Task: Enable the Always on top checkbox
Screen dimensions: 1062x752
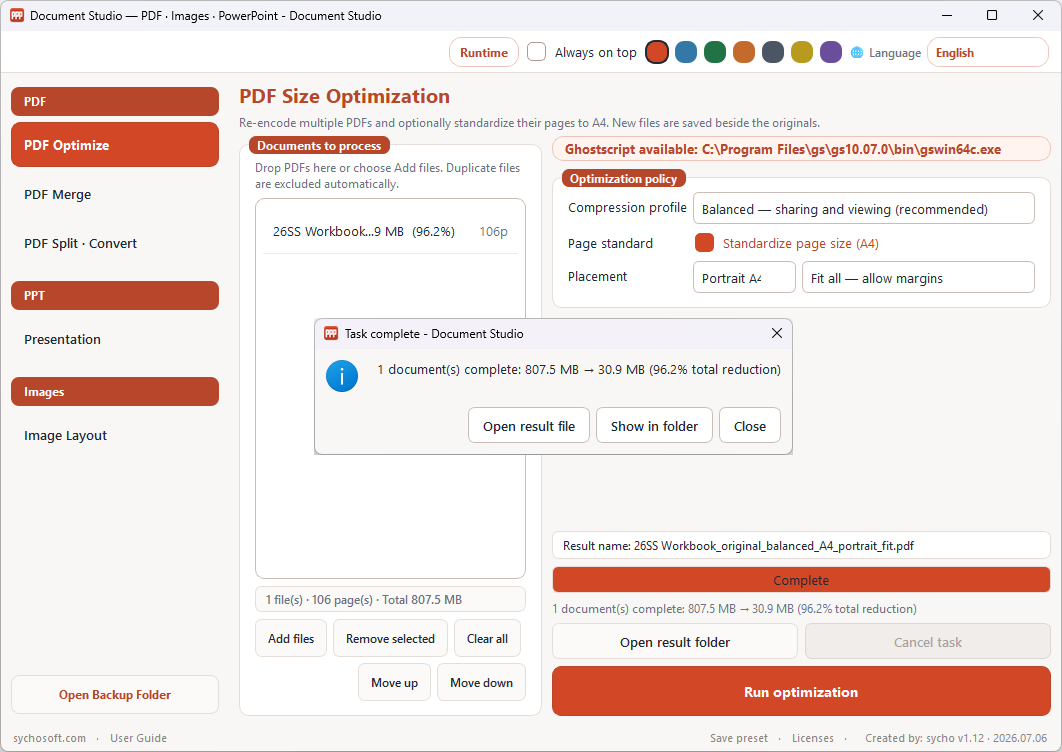Action: coord(536,52)
